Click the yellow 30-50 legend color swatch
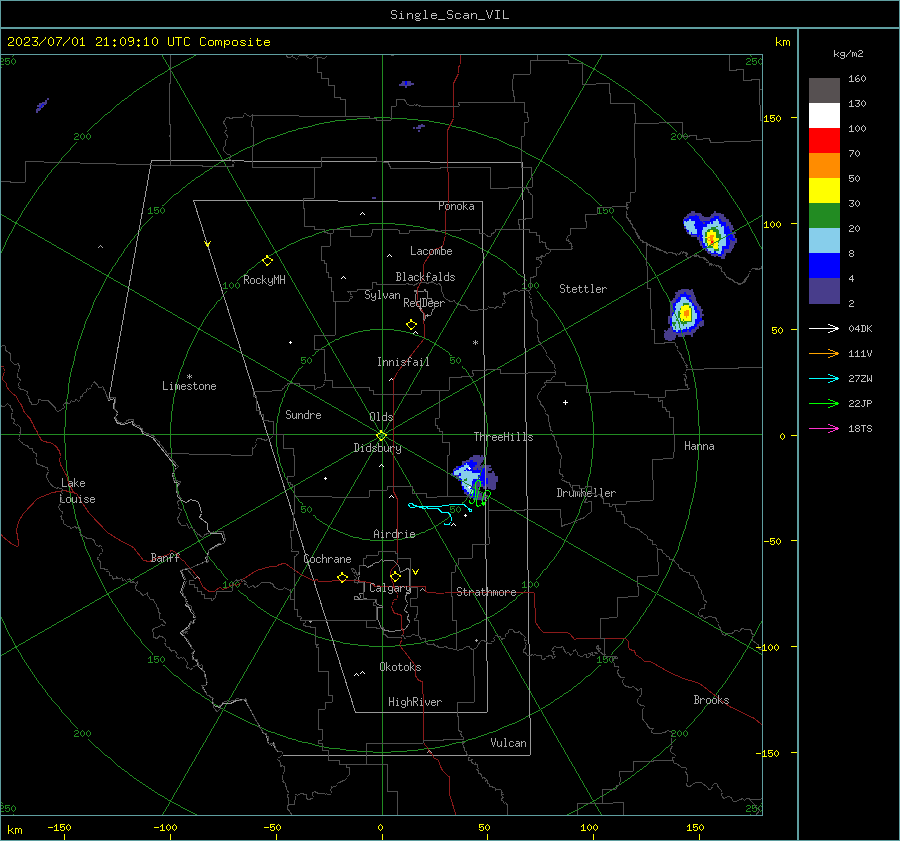900x841 pixels. pyautogui.click(x=824, y=191)
